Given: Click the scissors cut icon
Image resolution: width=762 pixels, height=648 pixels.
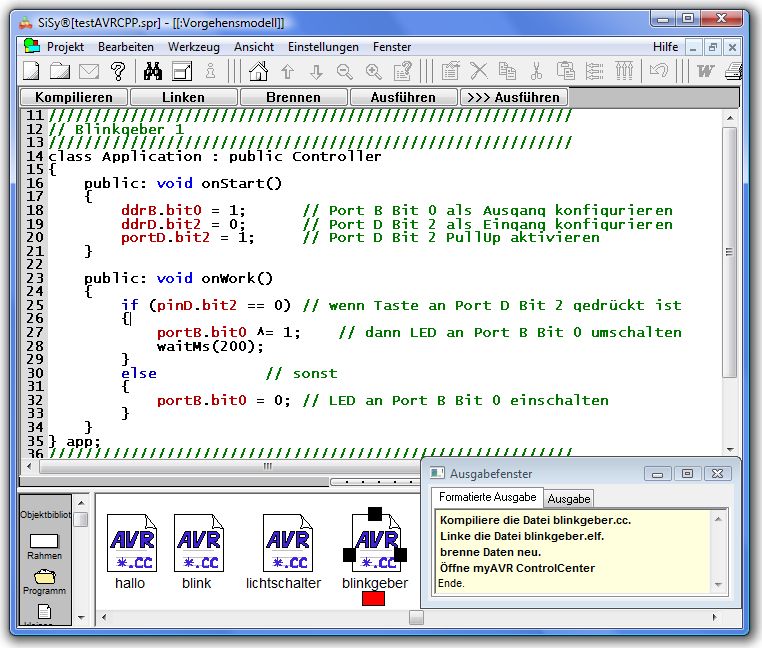Looking at the screenshot, I should tap(536, 71).
